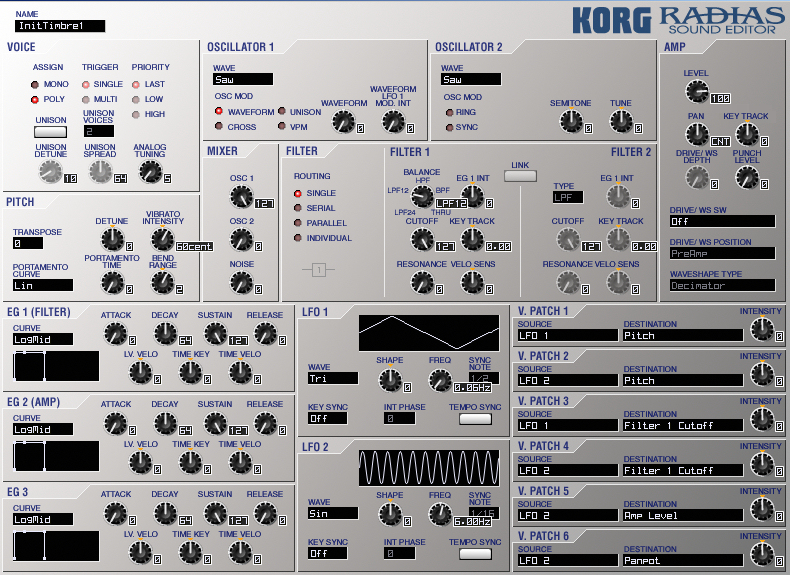Choose LOW note priority
The image size is (790, 575).
click(x=136, y=100)
